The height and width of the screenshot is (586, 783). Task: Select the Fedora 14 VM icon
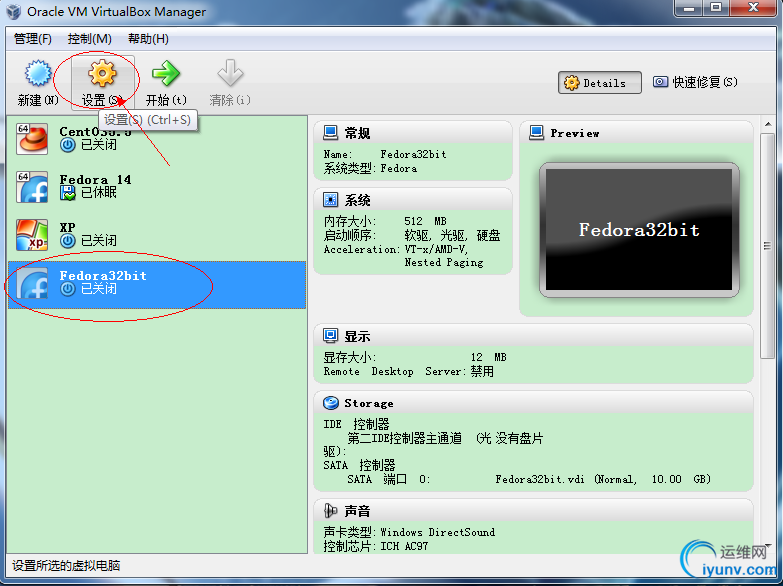pos(32,187)
